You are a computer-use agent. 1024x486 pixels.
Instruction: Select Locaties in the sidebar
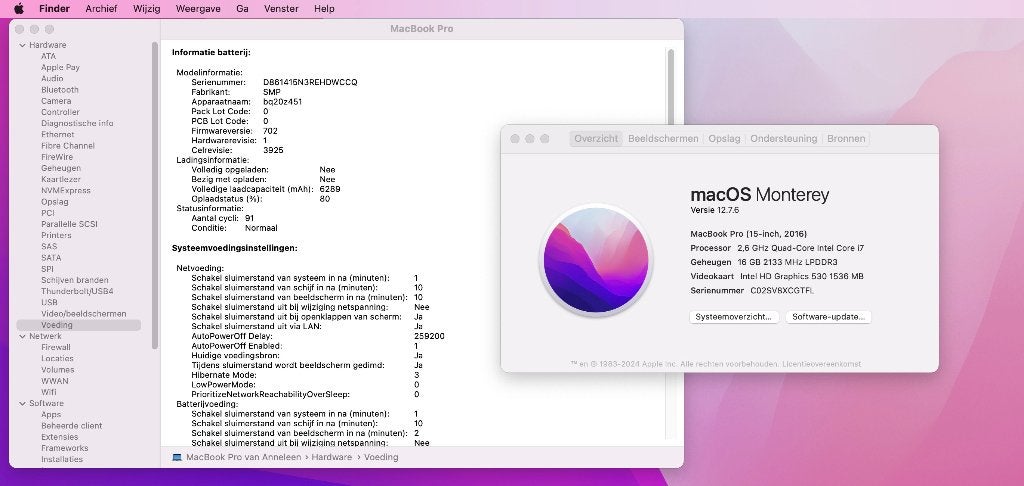[57, 359]
